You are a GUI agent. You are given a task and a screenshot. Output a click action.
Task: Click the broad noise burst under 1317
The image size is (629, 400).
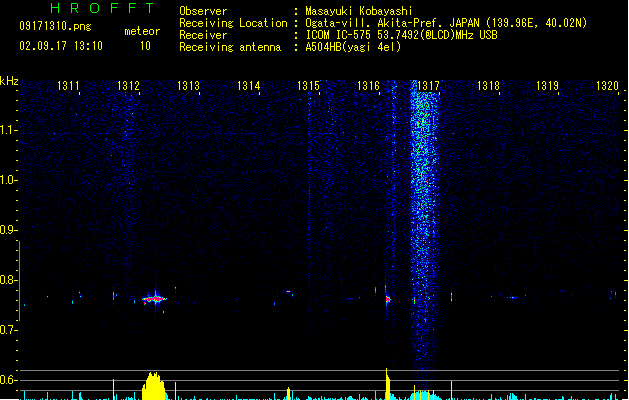(424, 233)
